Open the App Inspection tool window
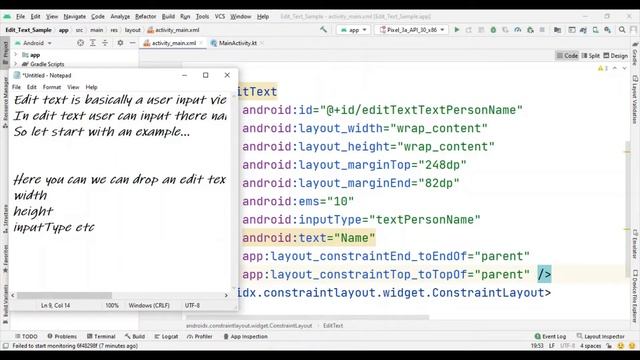The height and width of the screenshot is (360, 640). 246,336
